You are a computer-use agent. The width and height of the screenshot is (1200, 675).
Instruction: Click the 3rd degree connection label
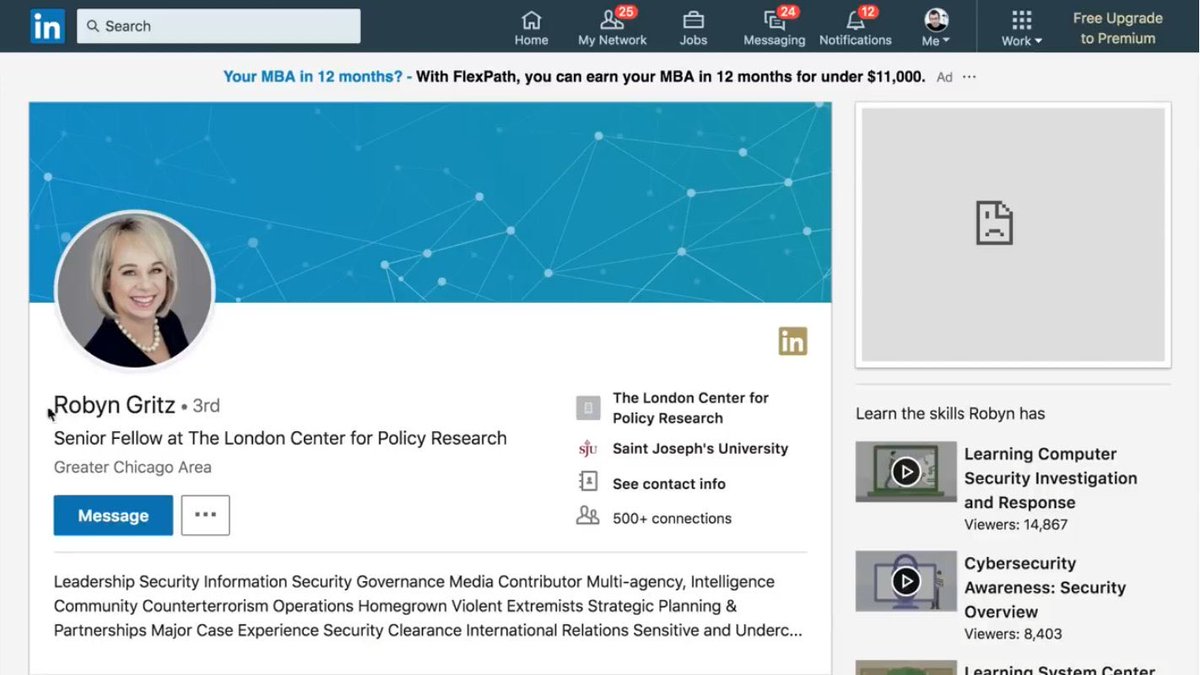click(x=206, y=406)
